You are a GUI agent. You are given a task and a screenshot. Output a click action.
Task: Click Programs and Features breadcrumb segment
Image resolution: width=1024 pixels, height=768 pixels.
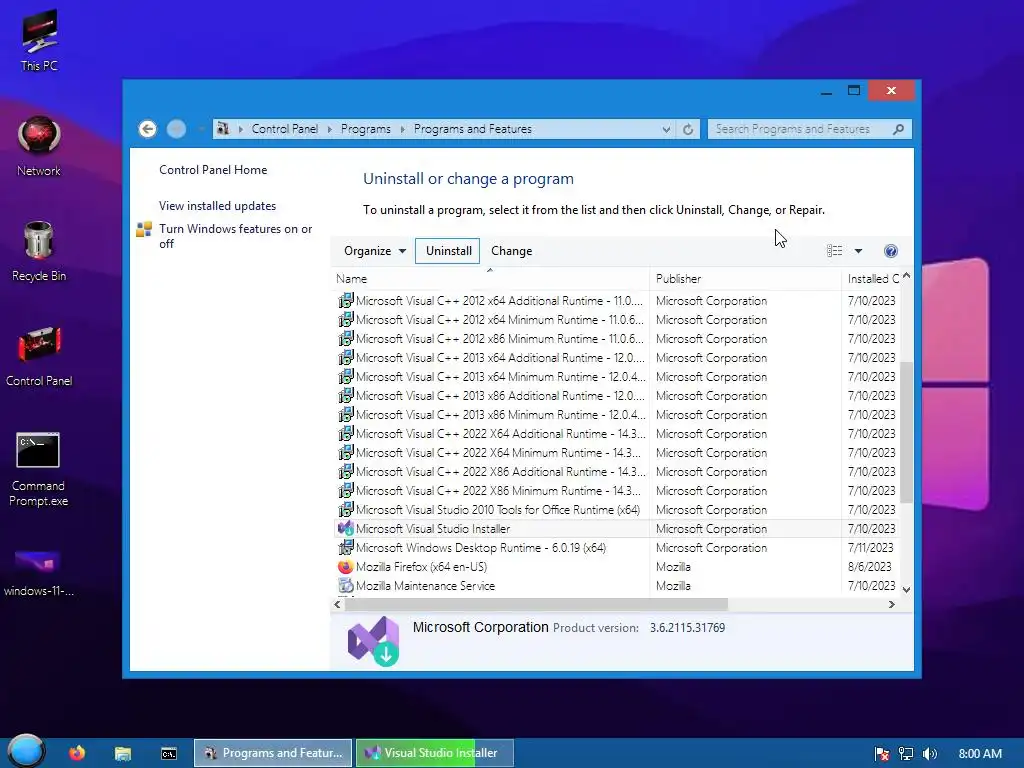[x=473, y=129]
